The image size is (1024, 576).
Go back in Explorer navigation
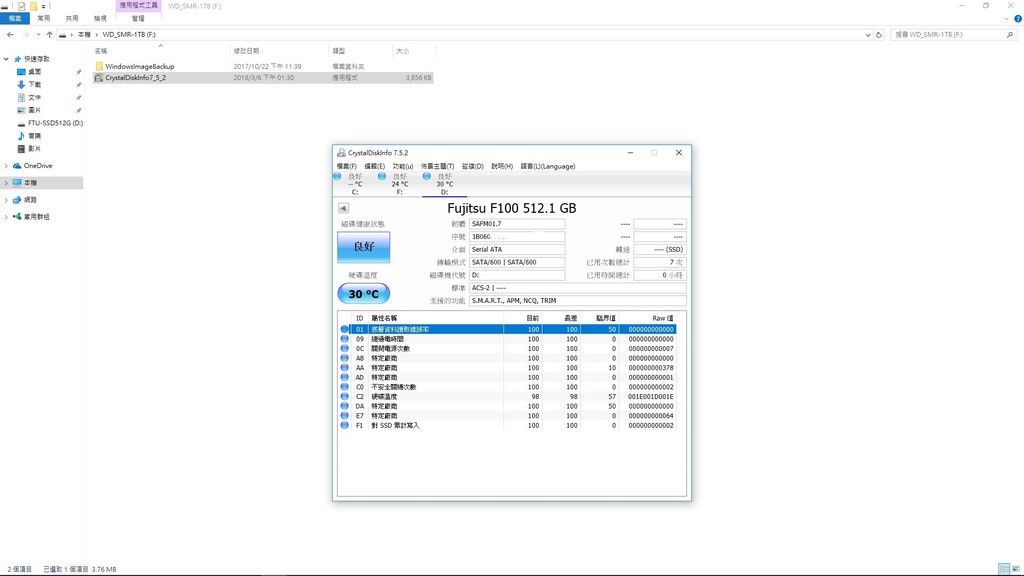pyautogui.click(x=10, y=35)
